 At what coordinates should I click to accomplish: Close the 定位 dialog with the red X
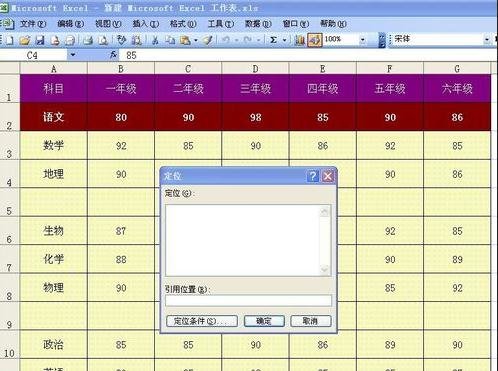click(x=328, y=176)
